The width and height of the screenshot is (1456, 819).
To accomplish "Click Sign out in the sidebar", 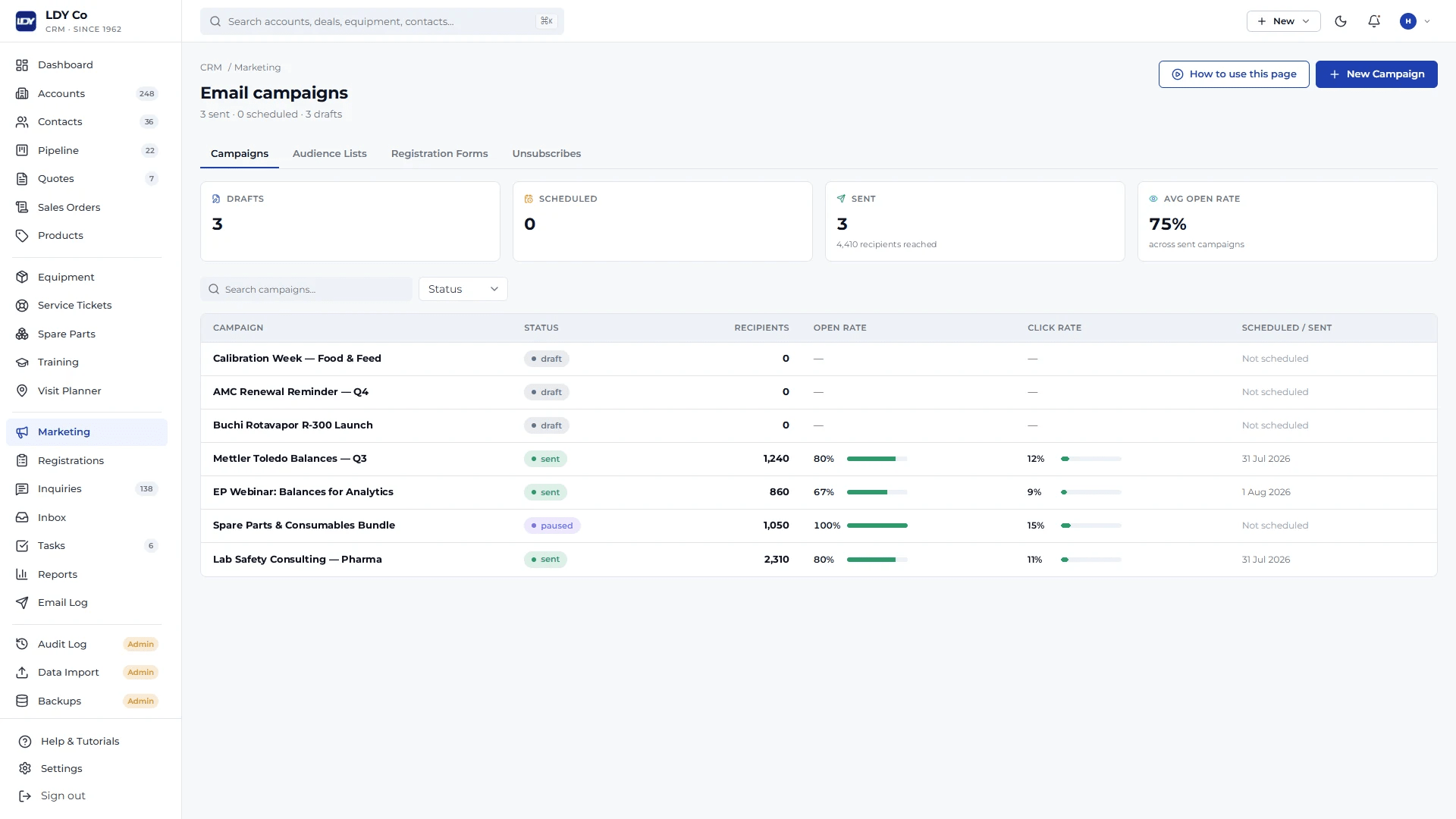I will tap(63, 796).
